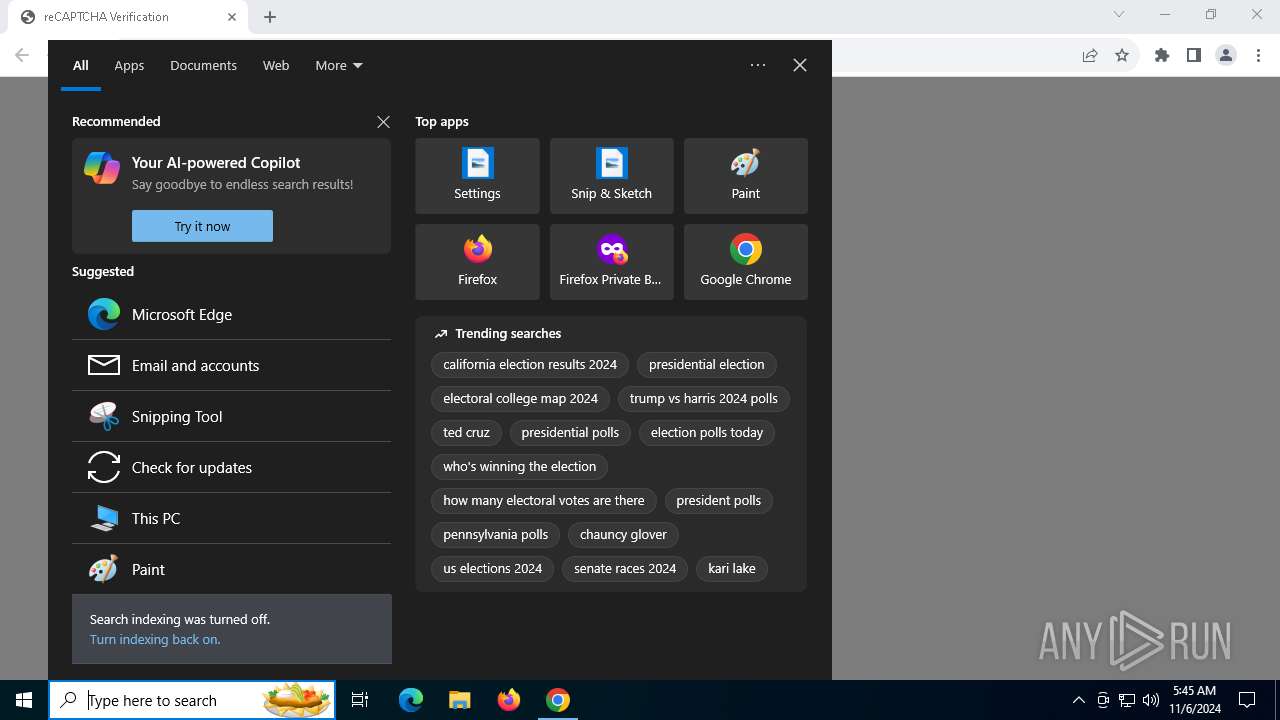
Task: Open Task View on taskbar
Action: pos(360,700)
